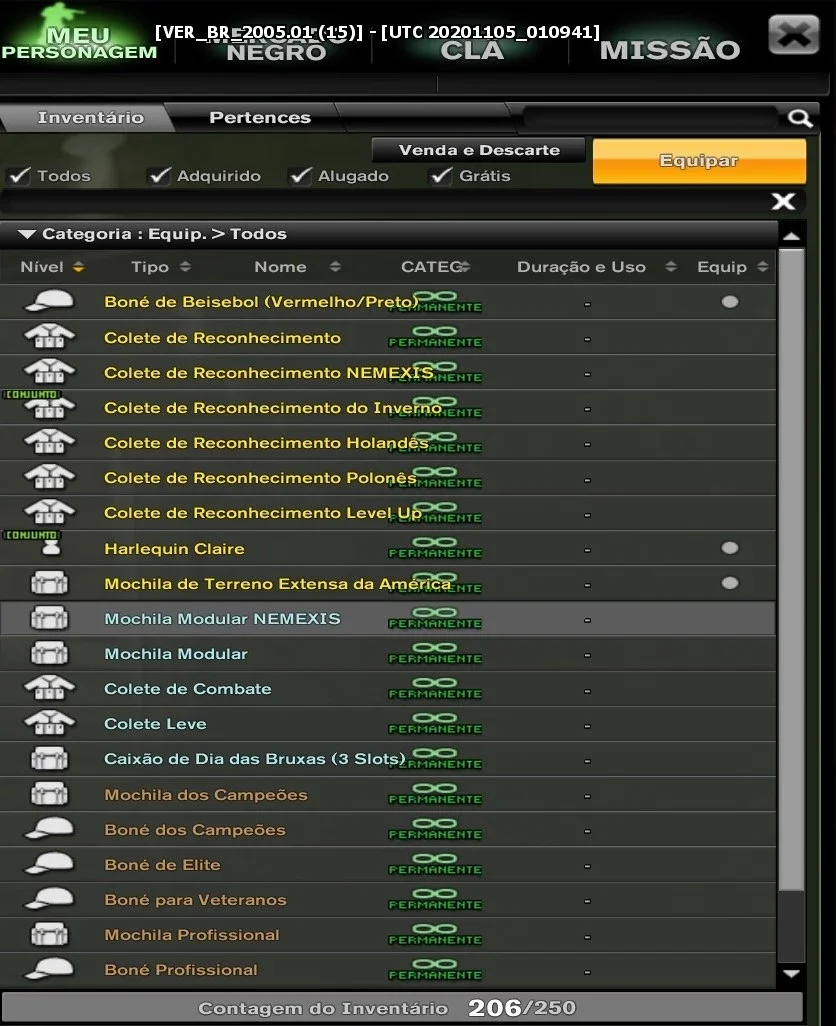Clear filter bar with white X button
Viewport: 836px width, 1026px height.
(783, 202)
